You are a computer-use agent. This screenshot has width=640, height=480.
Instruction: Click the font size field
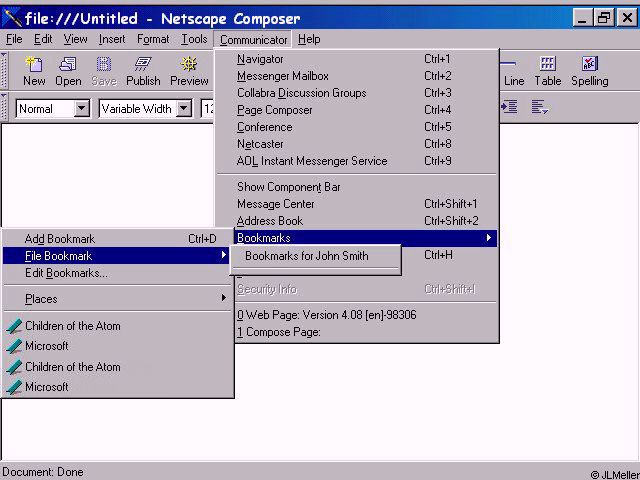pos(208,109)
